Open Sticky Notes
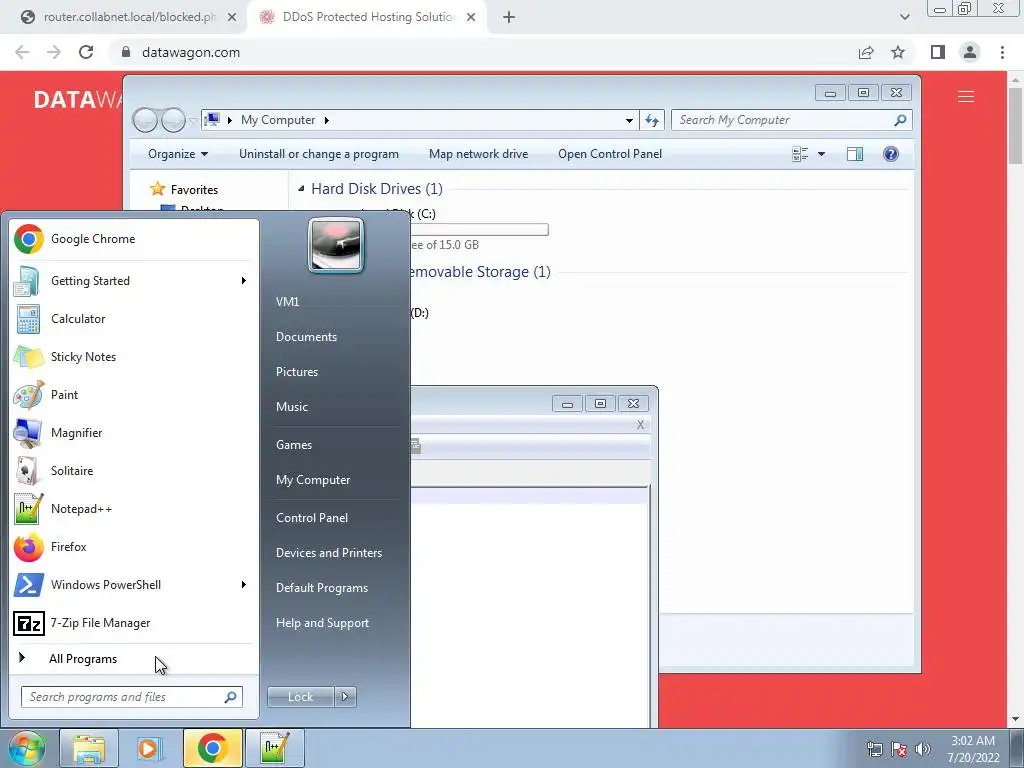1024x768 pixels. (134, 357)
